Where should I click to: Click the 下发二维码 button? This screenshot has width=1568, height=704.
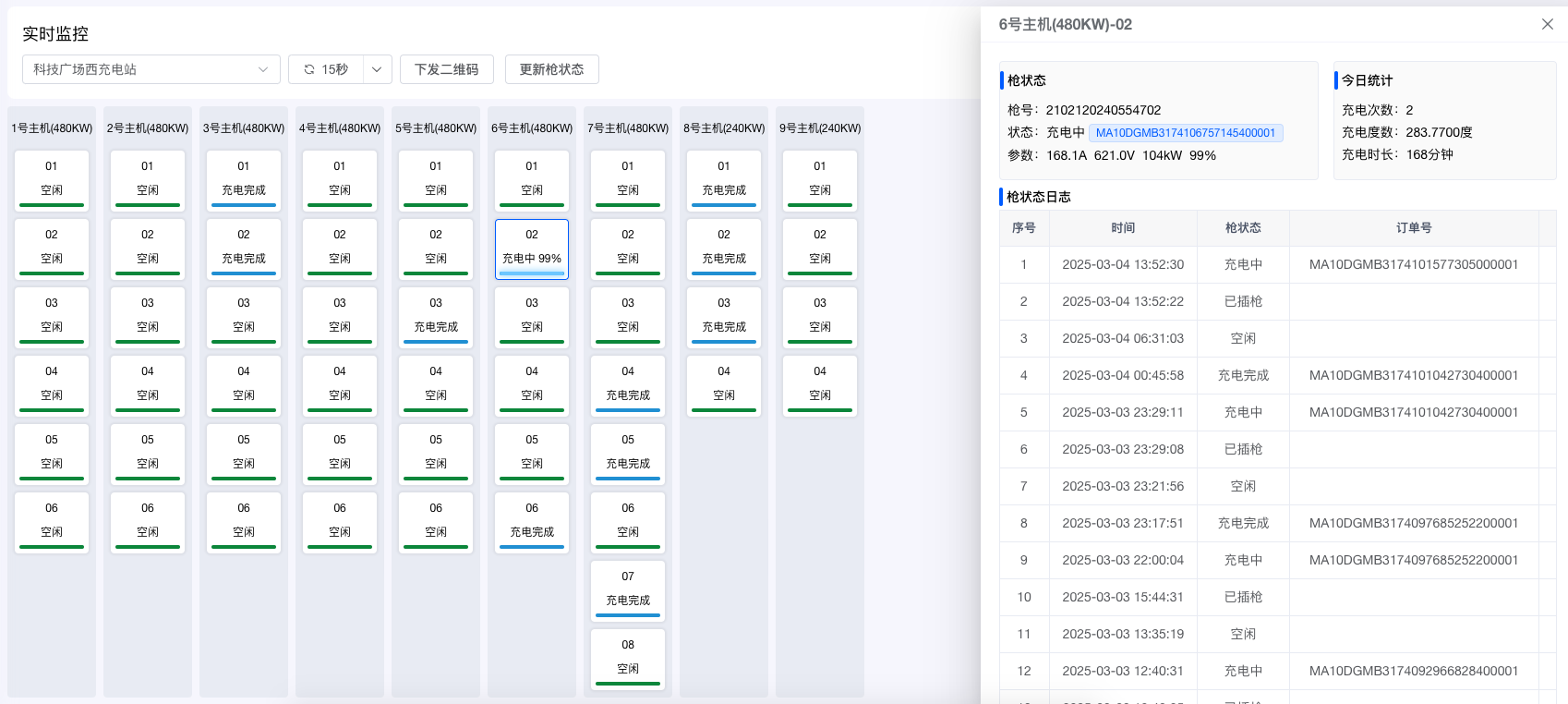(x=447, y=69)
